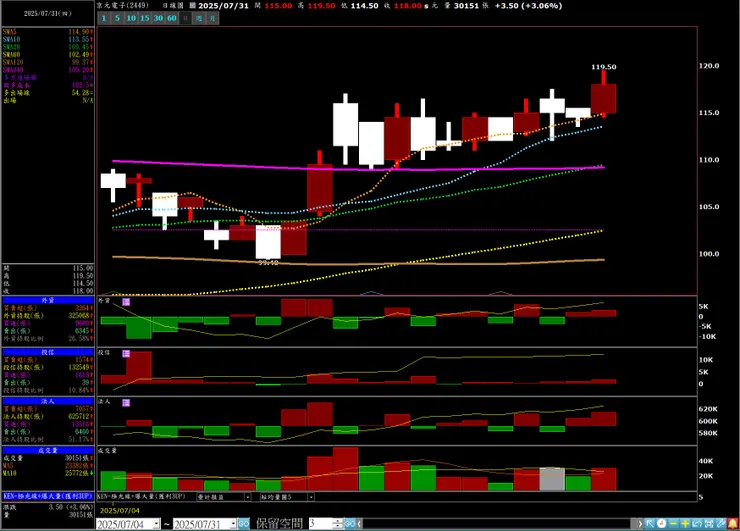Click the 法人 blue panel header
This screenshot has height=531, width=740.
point(48,401)
